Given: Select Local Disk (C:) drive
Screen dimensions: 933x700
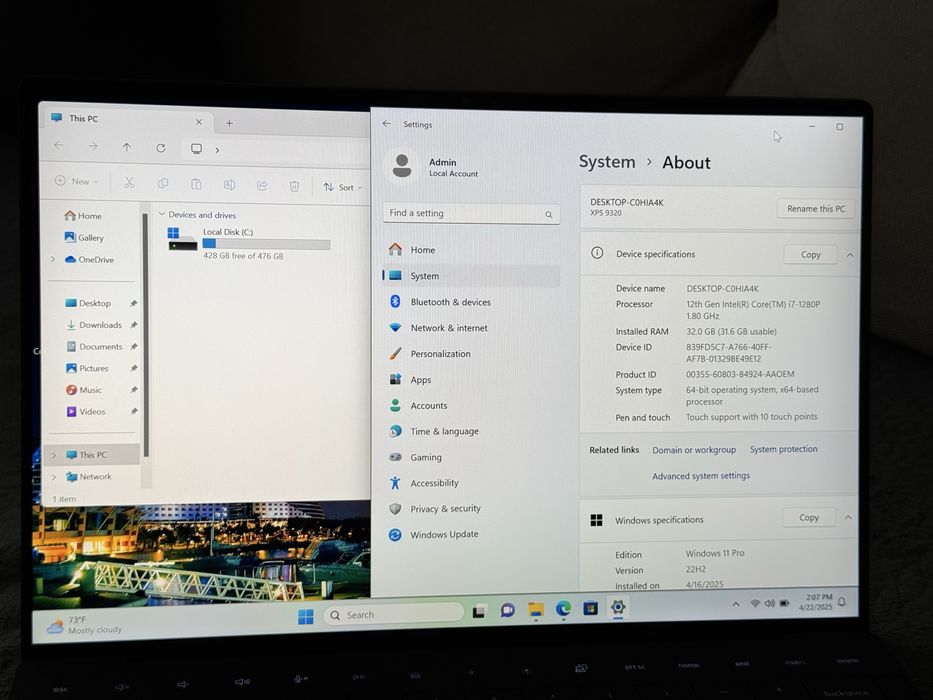Looking at the screenshot, I should tap(249, 243).
